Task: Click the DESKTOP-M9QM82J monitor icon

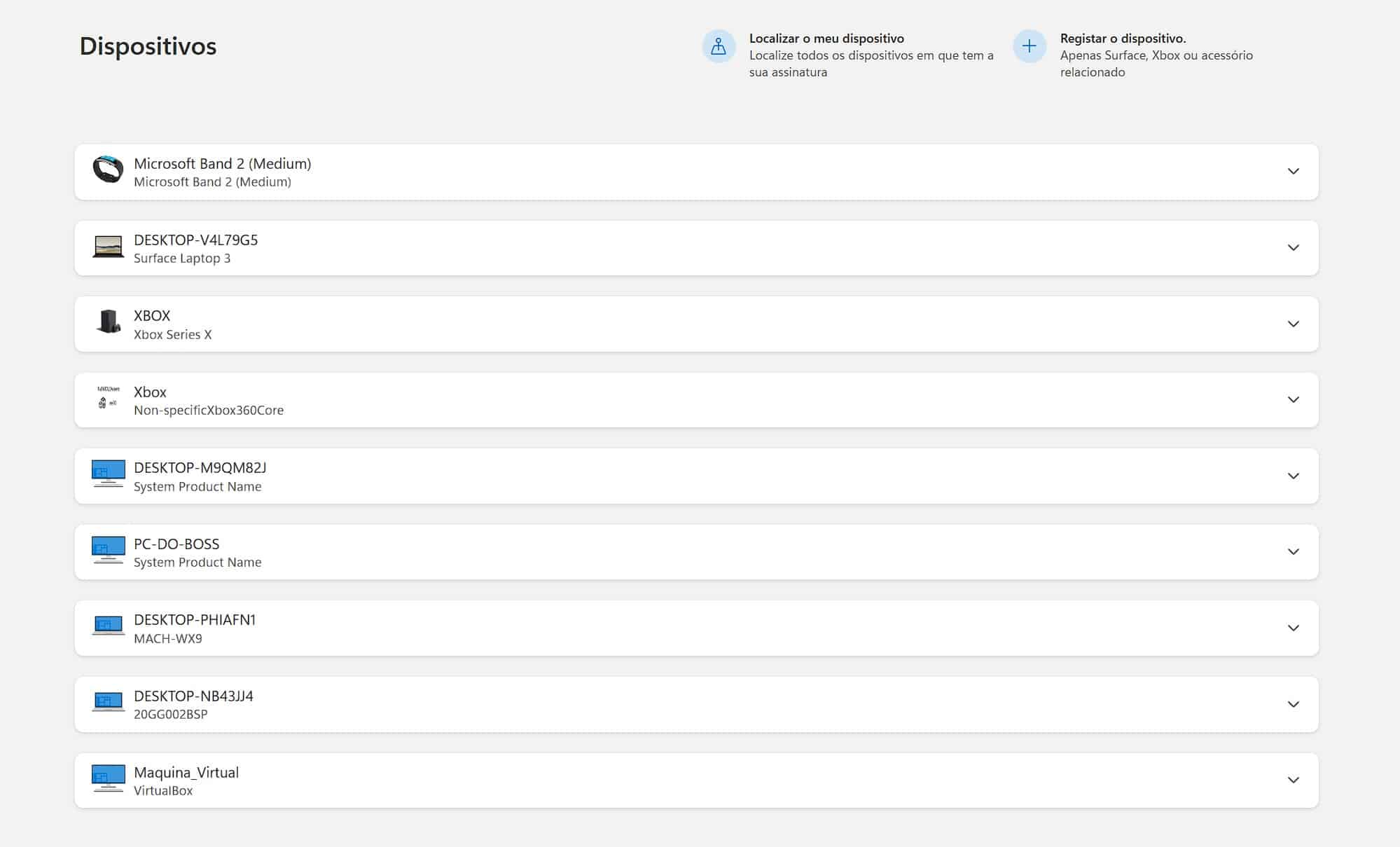Action: (108, 474)
